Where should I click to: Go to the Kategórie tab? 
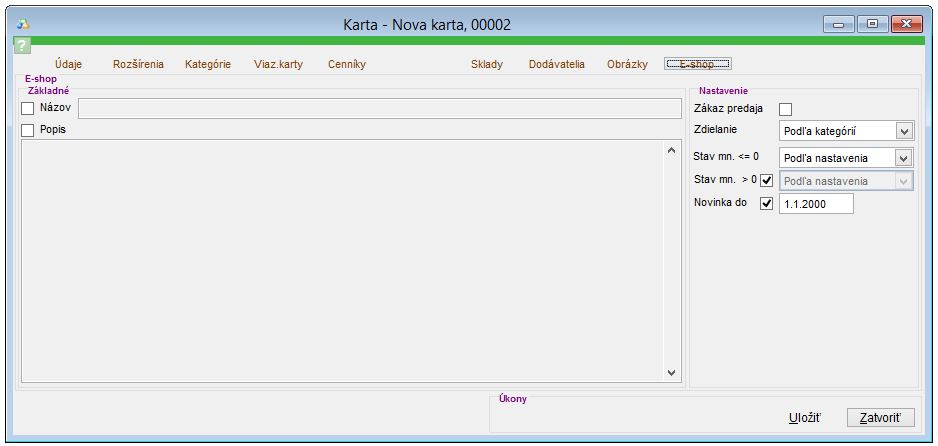208,65
